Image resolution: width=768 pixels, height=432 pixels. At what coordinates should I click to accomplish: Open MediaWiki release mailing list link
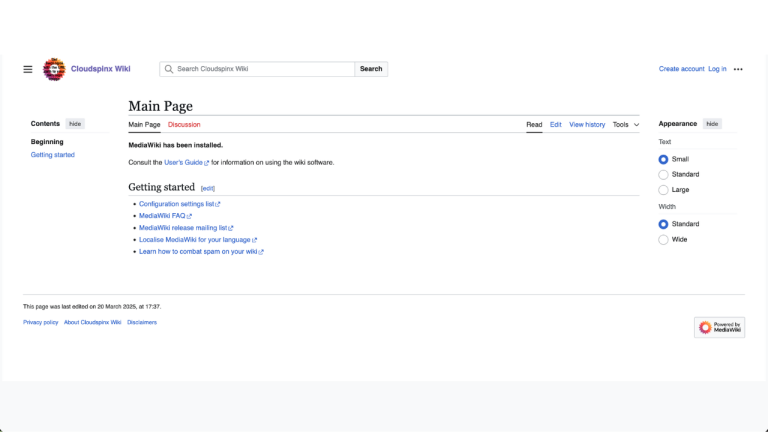click(x=183, y=228)
